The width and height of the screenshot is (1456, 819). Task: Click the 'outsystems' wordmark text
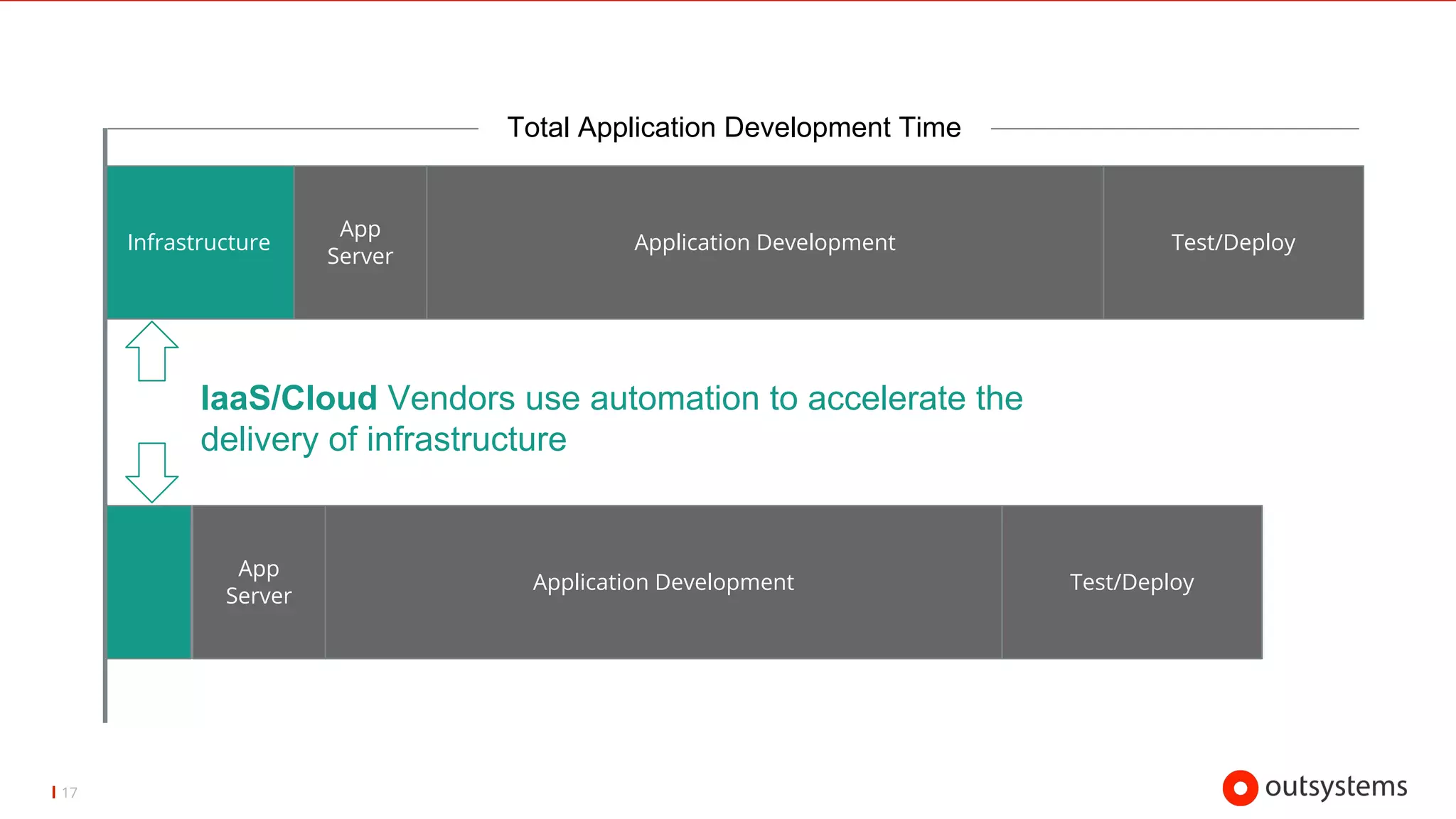coord(1336,787)
